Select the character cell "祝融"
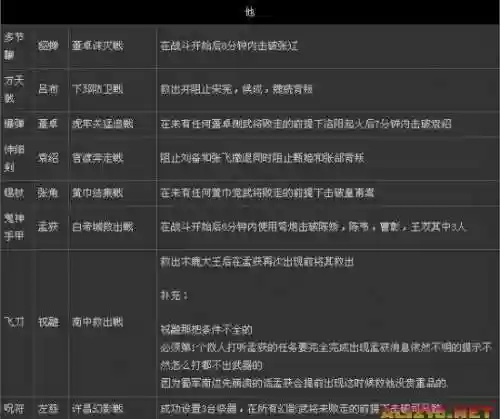500x419 pixels. (x=48, y=322)
